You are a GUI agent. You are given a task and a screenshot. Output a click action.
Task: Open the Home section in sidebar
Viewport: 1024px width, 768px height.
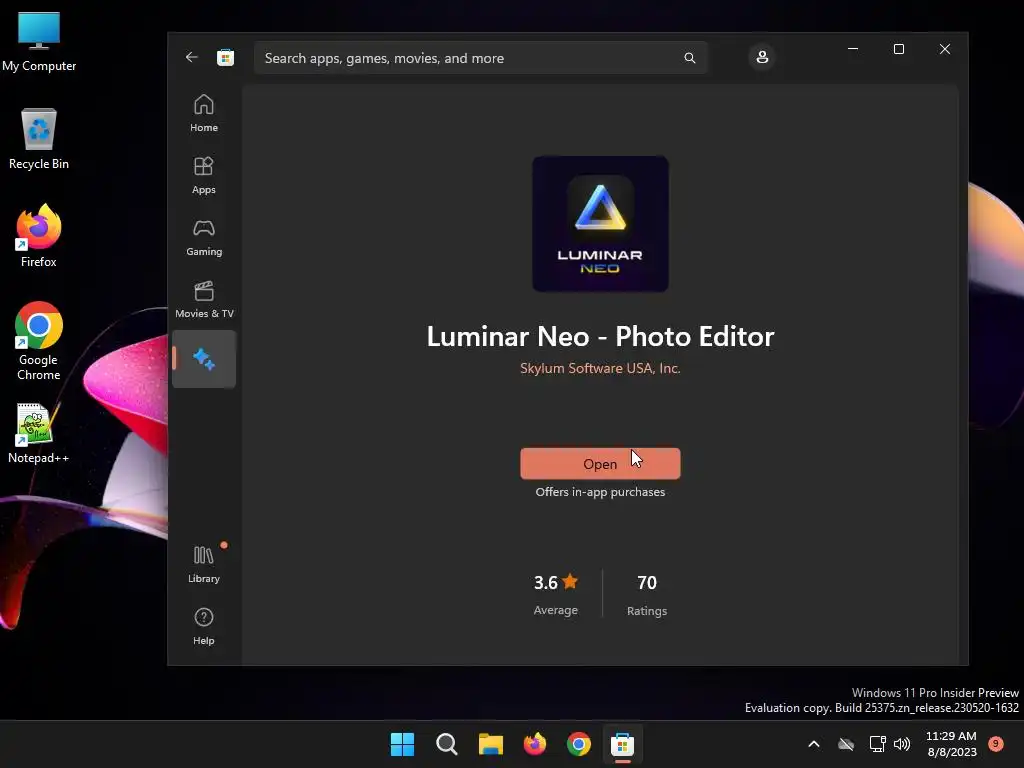tap(204, 113)
